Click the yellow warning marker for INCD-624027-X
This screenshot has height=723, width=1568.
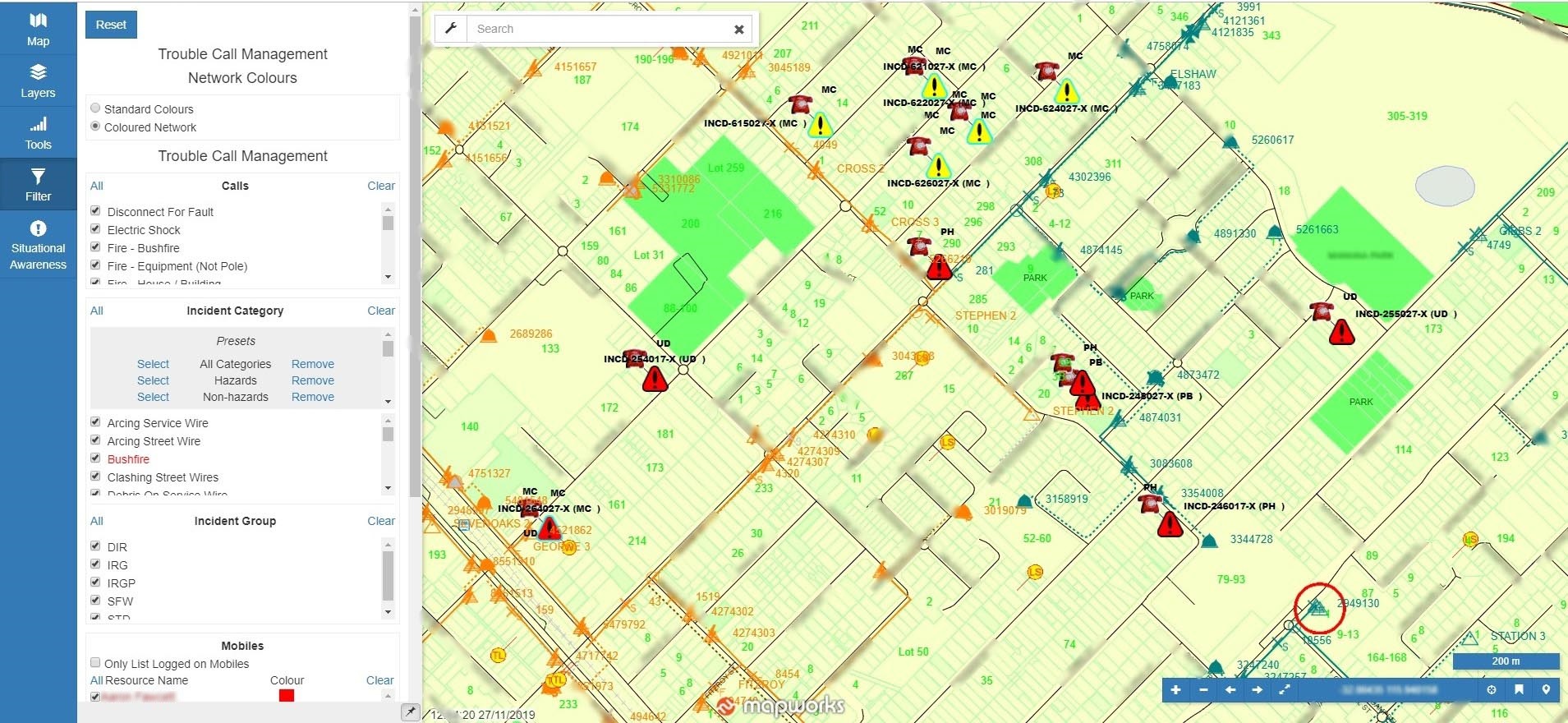pyautogui.click(x=1066, y=91)
